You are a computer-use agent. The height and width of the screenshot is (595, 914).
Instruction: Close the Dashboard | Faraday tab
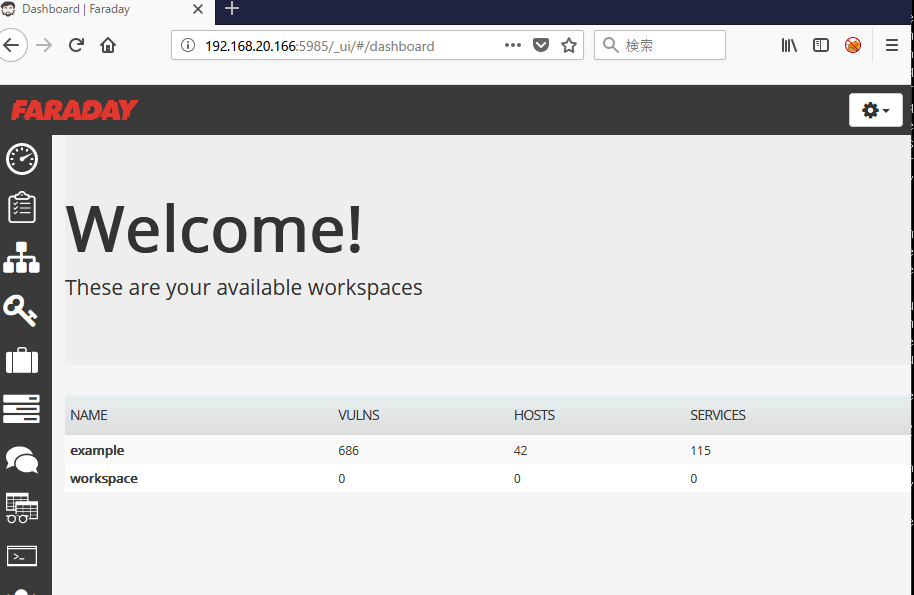coord(198,9)
